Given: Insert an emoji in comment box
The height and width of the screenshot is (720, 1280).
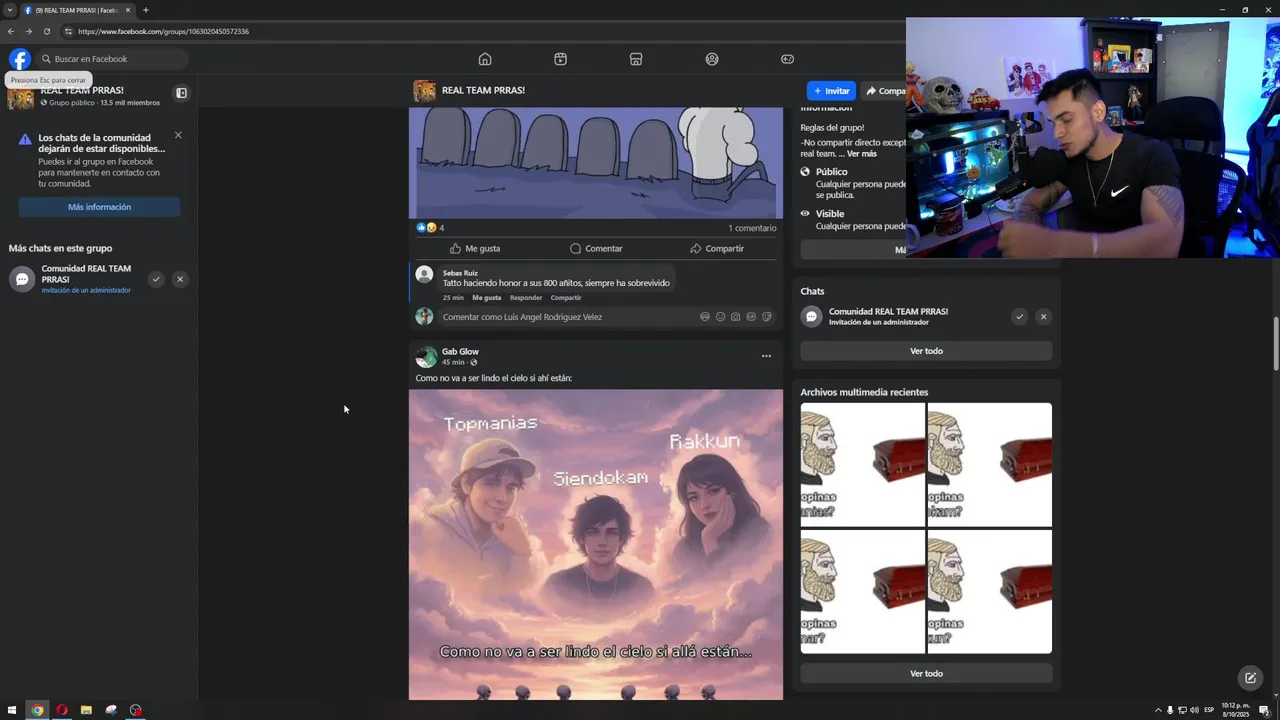Looking at the screenshot, I should tap(720, 317).
